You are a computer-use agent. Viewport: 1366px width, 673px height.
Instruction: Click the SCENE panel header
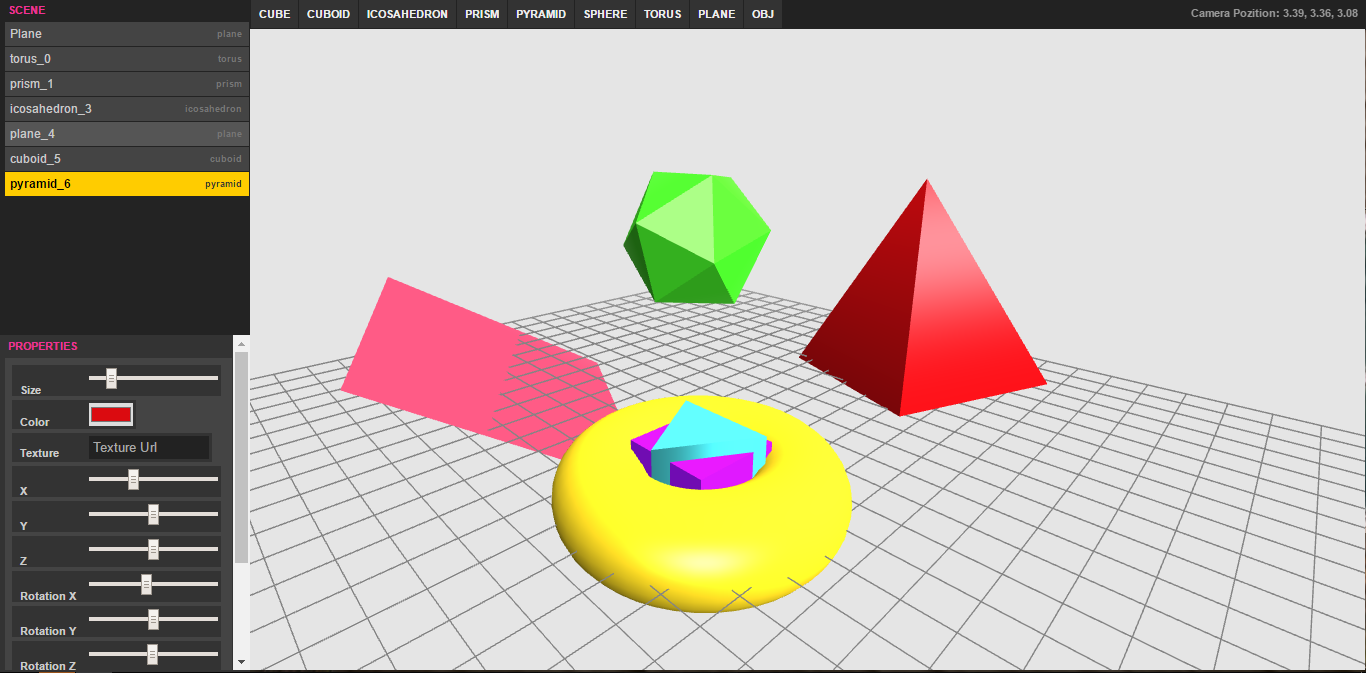pyautogui.click(x=27, y=10)
